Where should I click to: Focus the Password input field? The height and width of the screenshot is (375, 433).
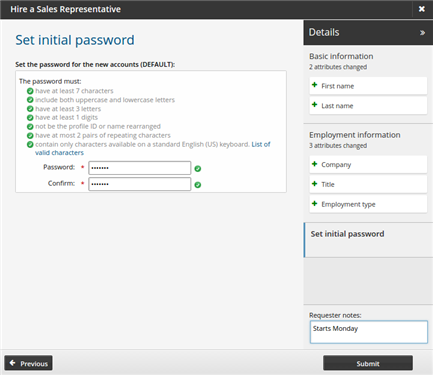point(140,168)
